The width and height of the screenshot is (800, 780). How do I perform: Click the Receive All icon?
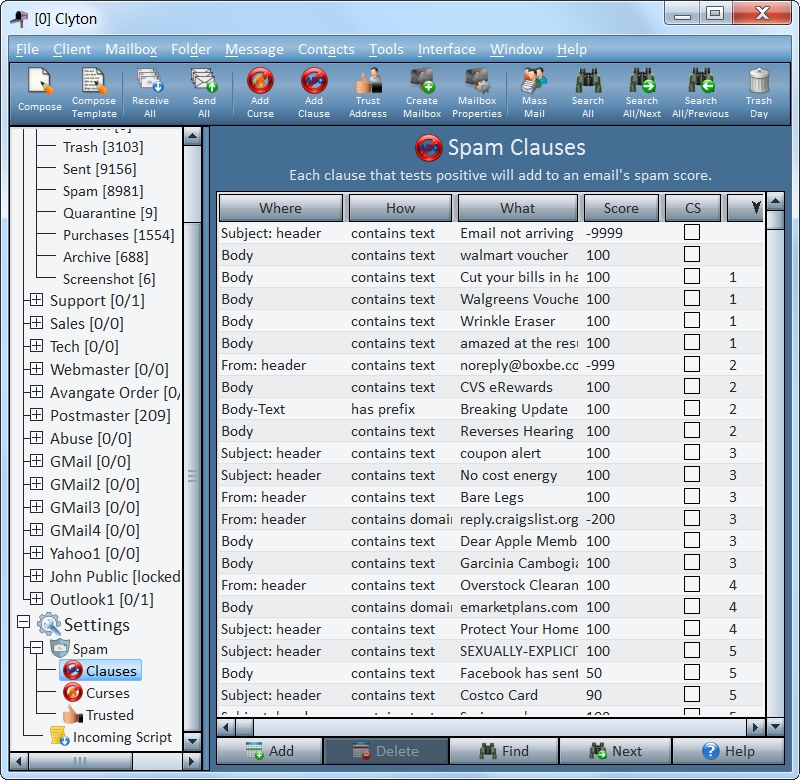tap(150, 93)
